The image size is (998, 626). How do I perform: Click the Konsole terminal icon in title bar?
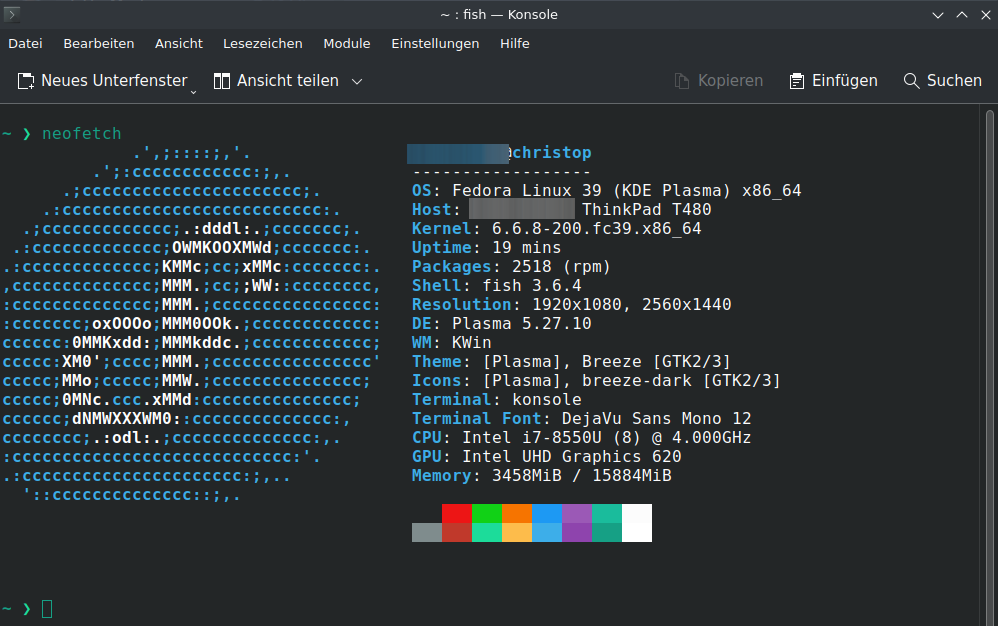pyautogui.click(x=13, y=14)
